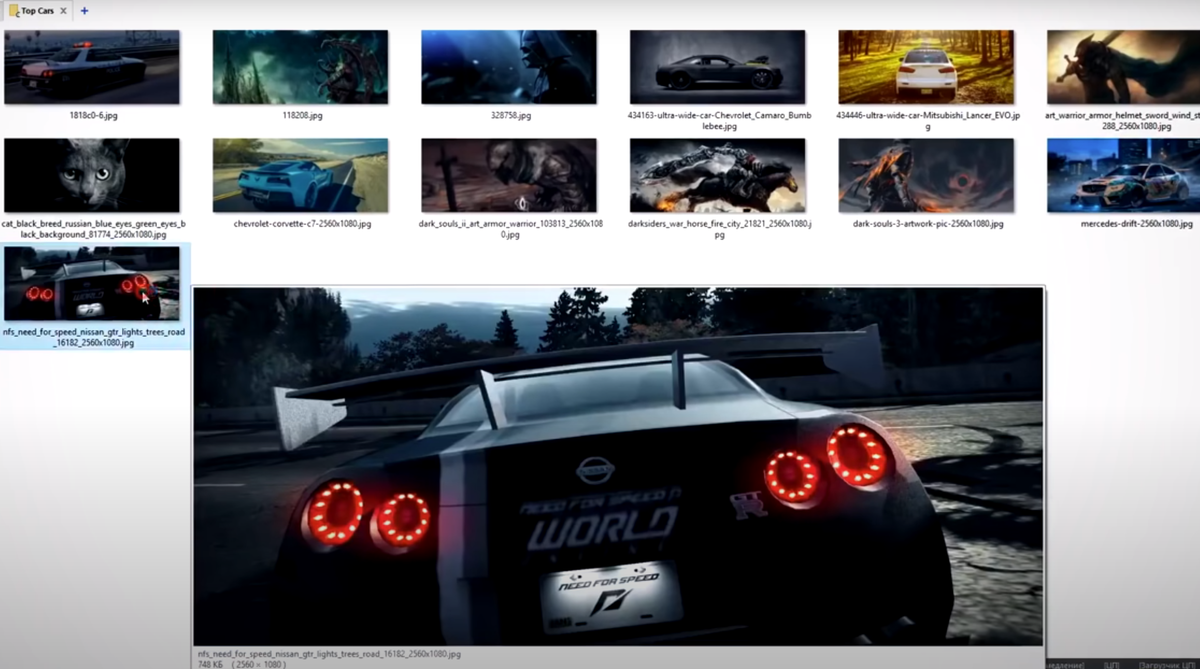Click the 434446-ultra-wide-car-Mitsubishi_Lancer_EVO file name

coord(927,121)
